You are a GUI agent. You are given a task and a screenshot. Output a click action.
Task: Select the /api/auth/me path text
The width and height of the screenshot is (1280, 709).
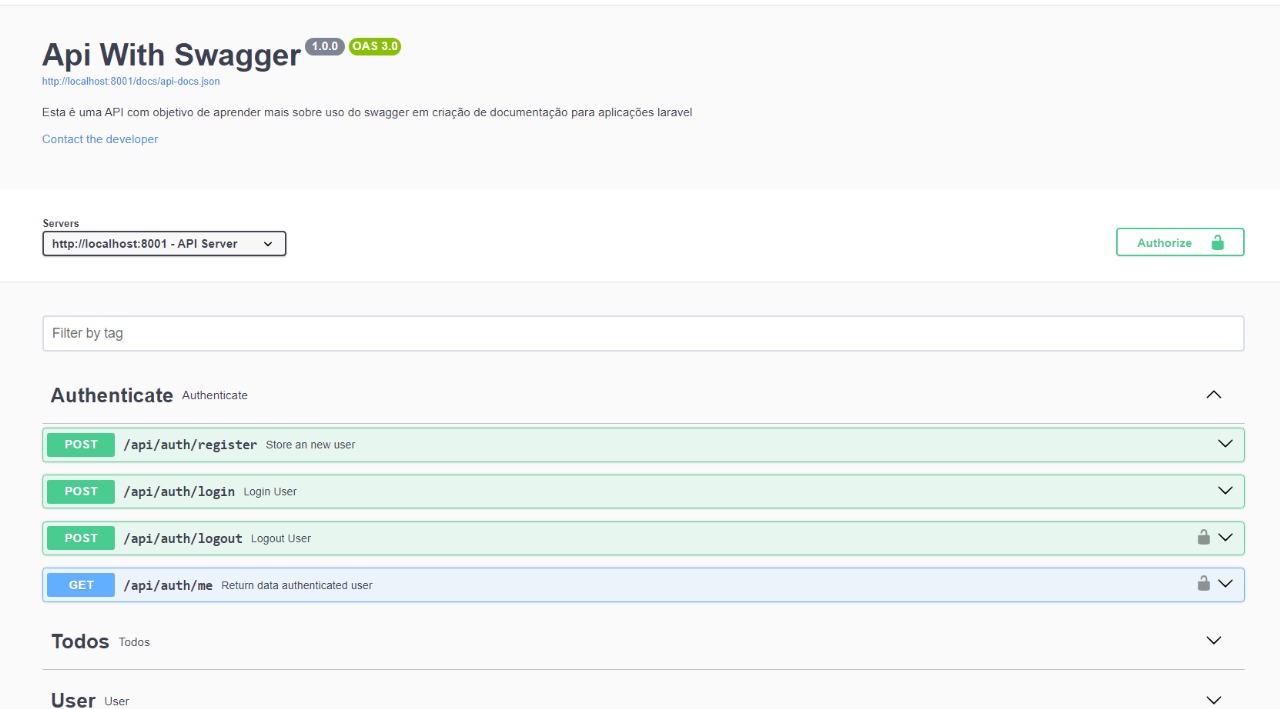168,585
